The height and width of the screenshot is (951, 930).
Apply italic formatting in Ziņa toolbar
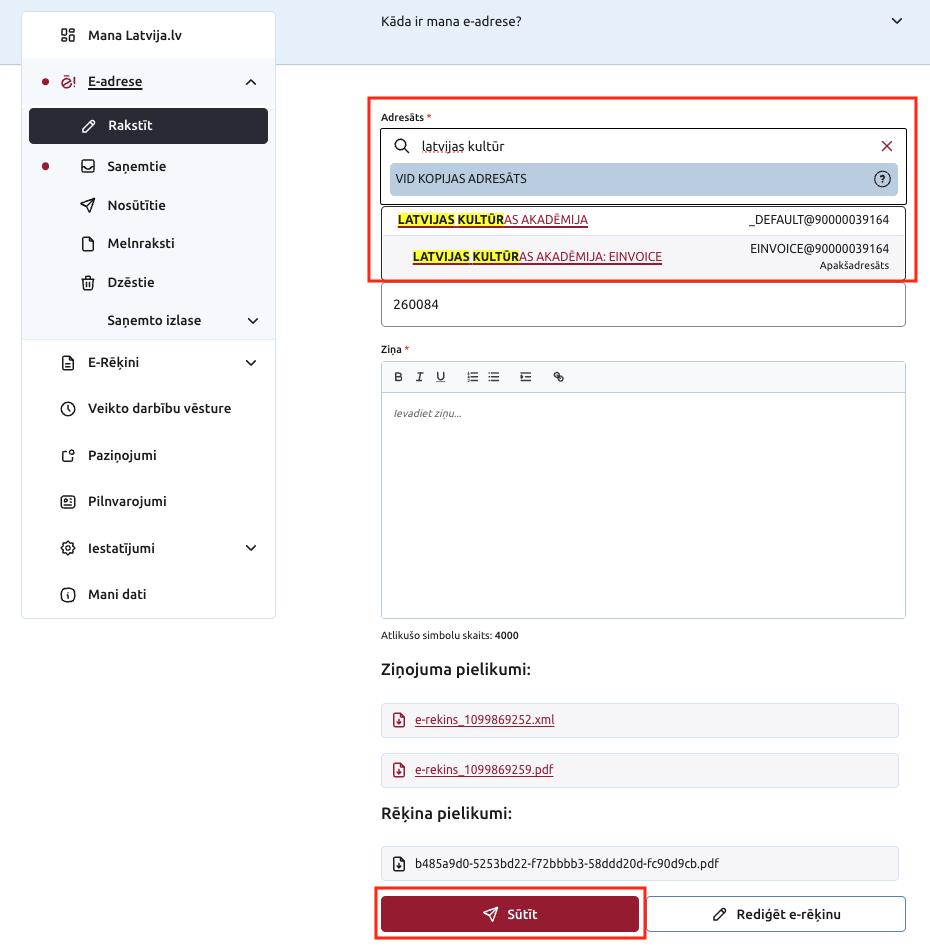tap(419, 377)
